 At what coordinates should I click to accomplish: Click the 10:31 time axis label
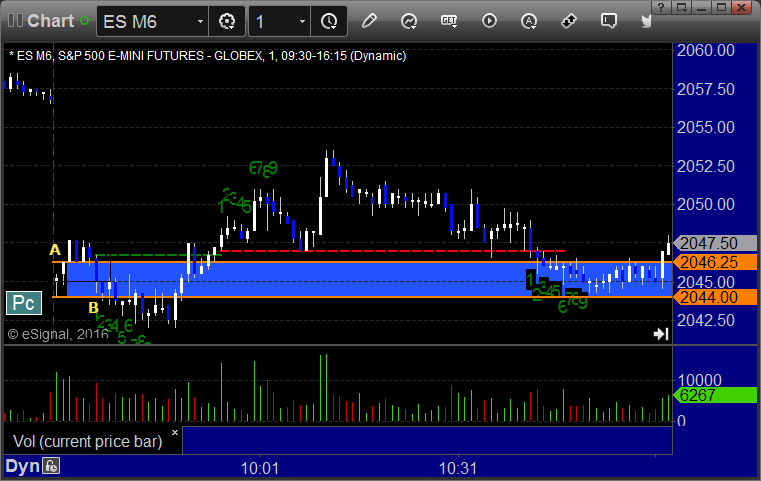[x=458, y=468]
